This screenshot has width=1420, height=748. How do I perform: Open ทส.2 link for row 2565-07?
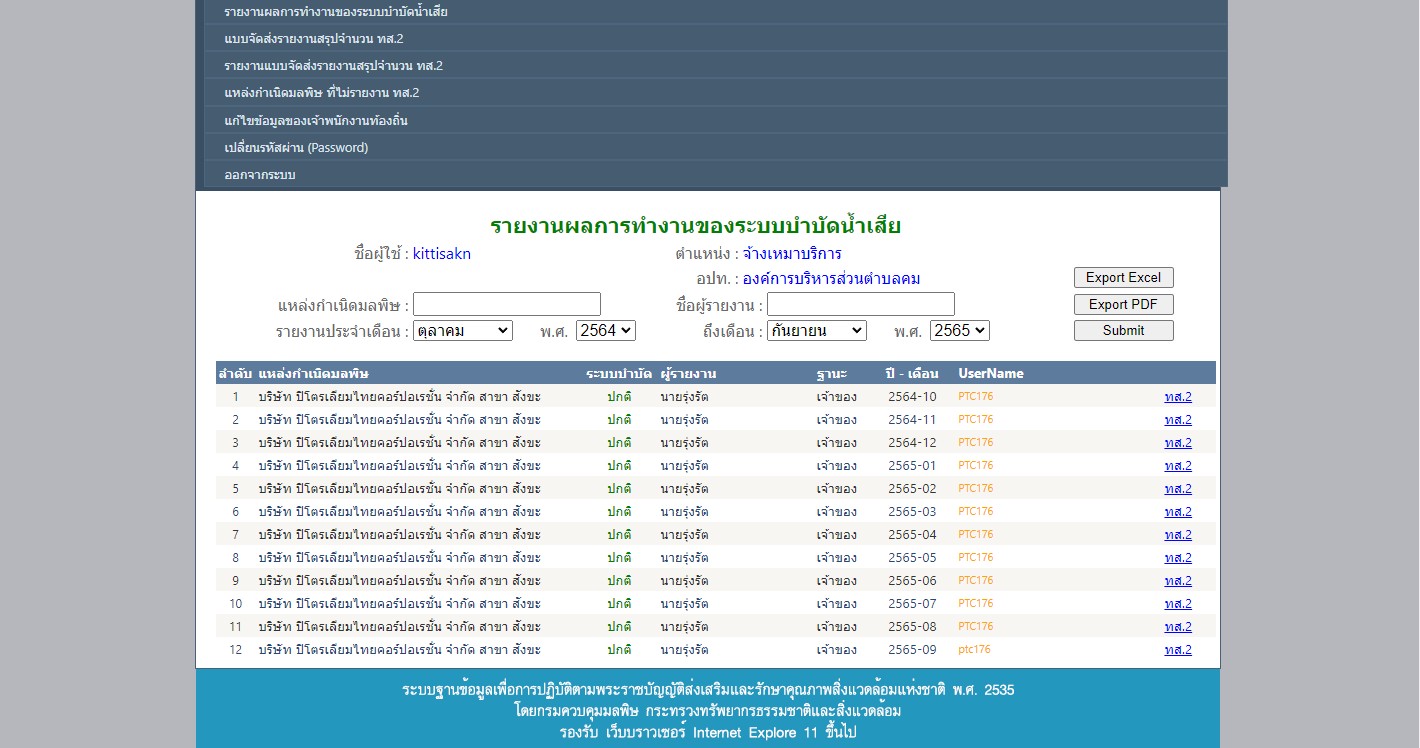[x=1178, y=603]
